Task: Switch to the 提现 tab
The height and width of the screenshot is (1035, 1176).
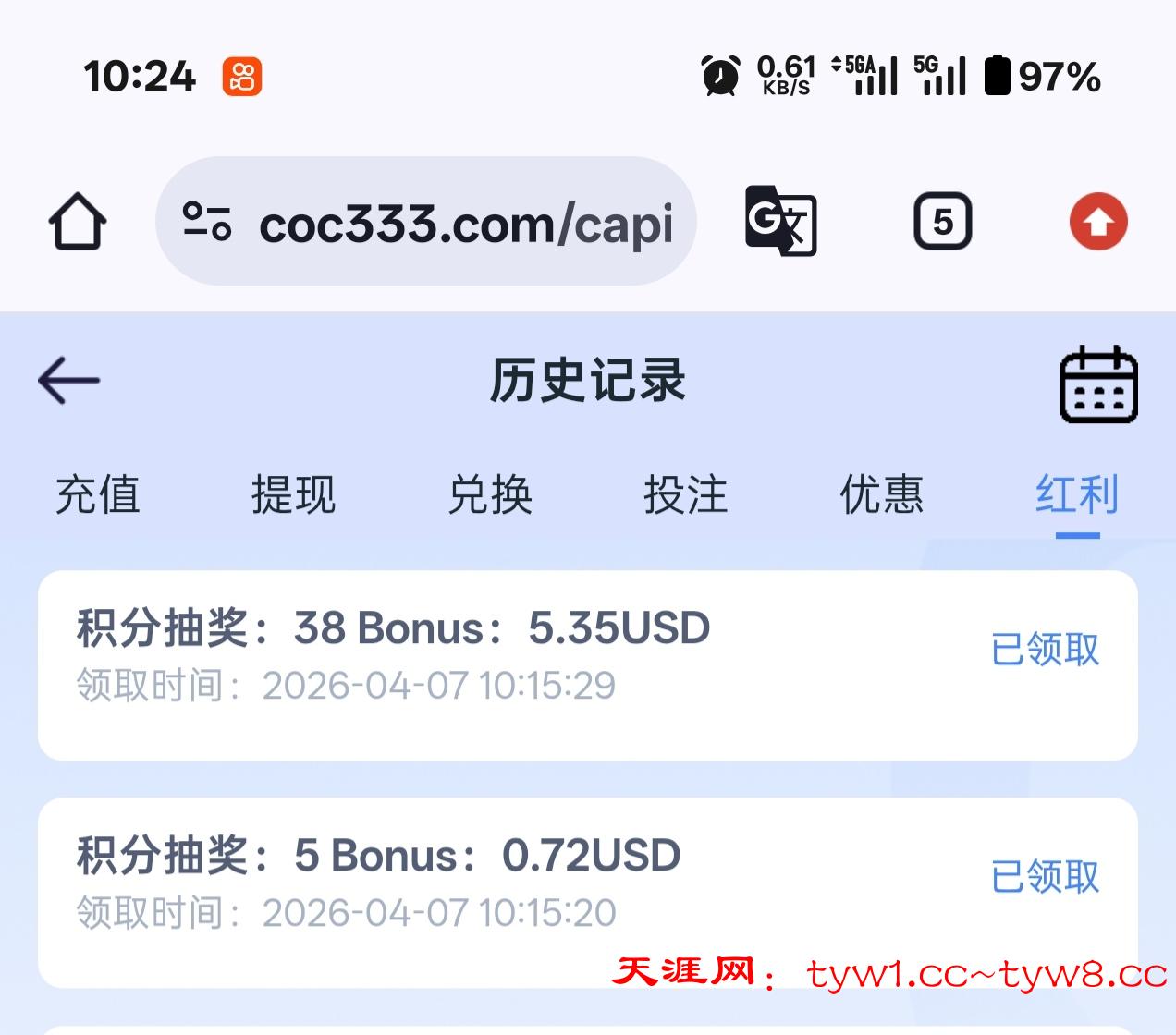Action: click(294, 494)
